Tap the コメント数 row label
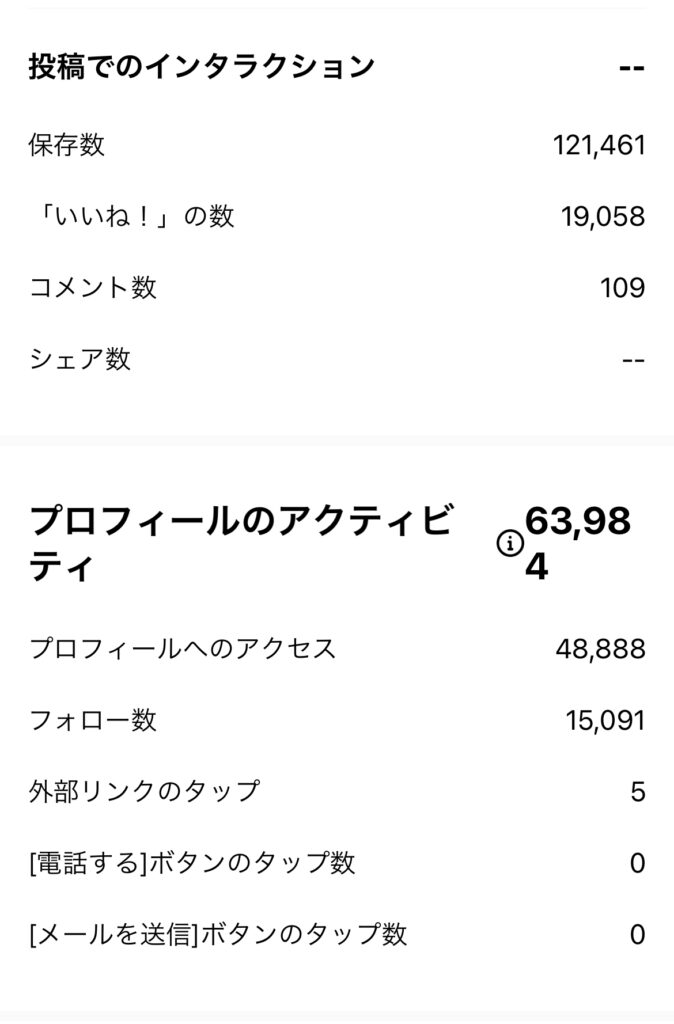The image size is (674, 1024). click(x=93, y=287)
